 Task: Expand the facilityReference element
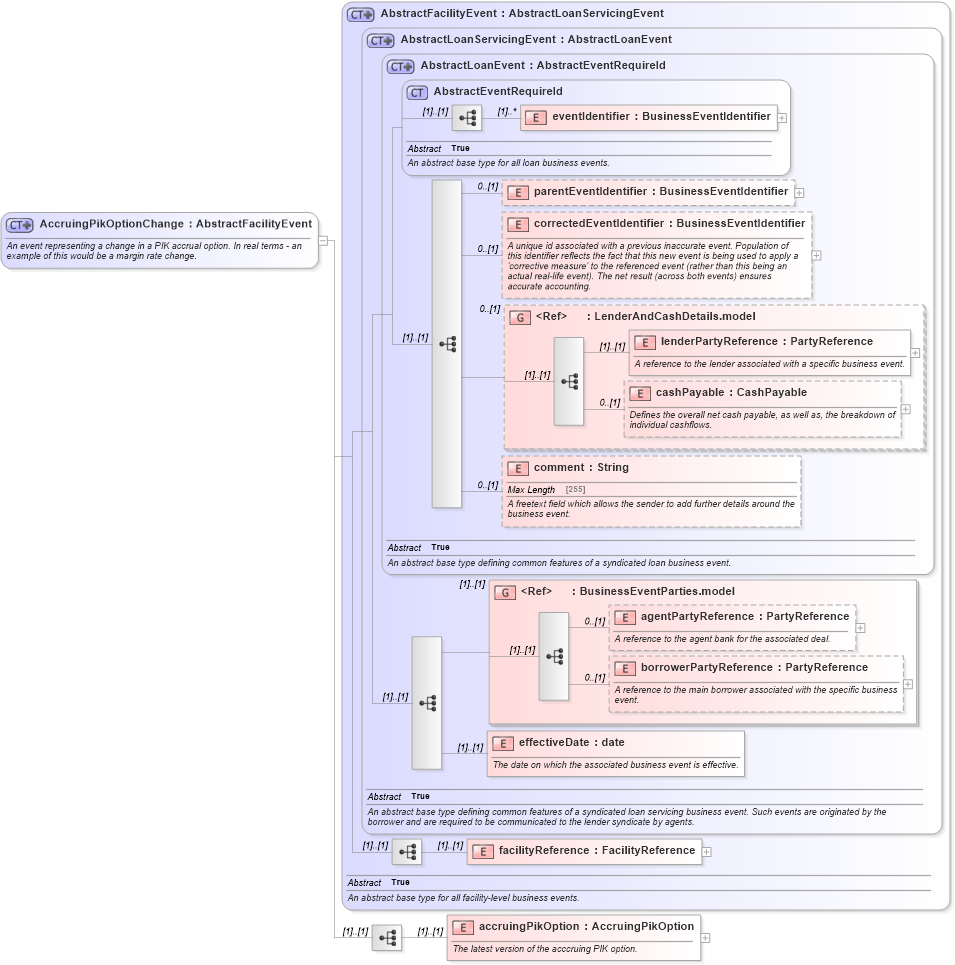pos(706,850)
